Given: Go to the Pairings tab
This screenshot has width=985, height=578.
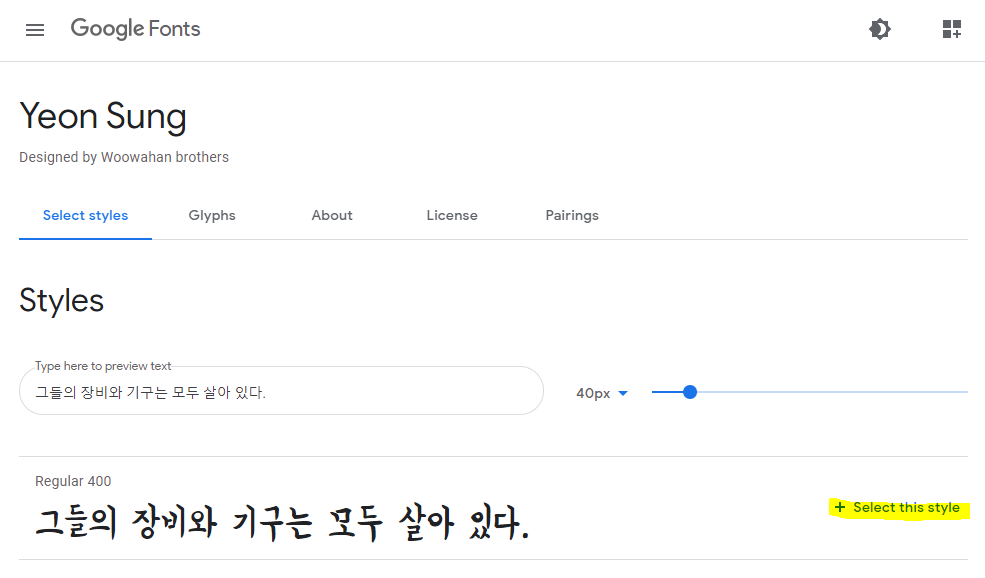Looking at the screenshot, I should pos(572,215).
